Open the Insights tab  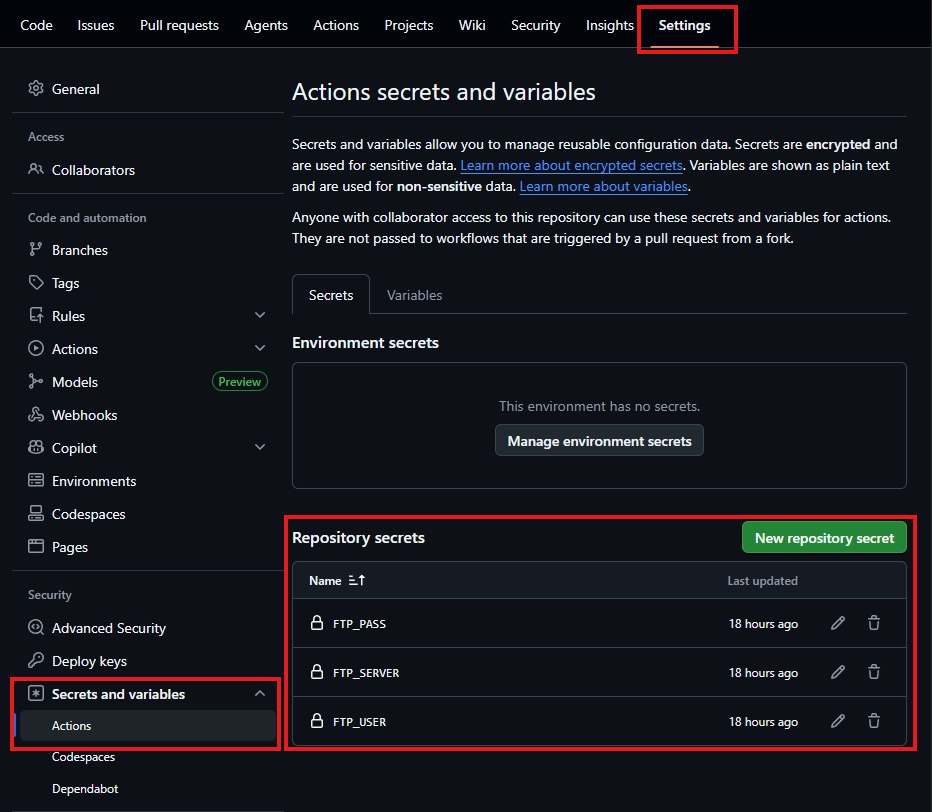tap(609, 25)
